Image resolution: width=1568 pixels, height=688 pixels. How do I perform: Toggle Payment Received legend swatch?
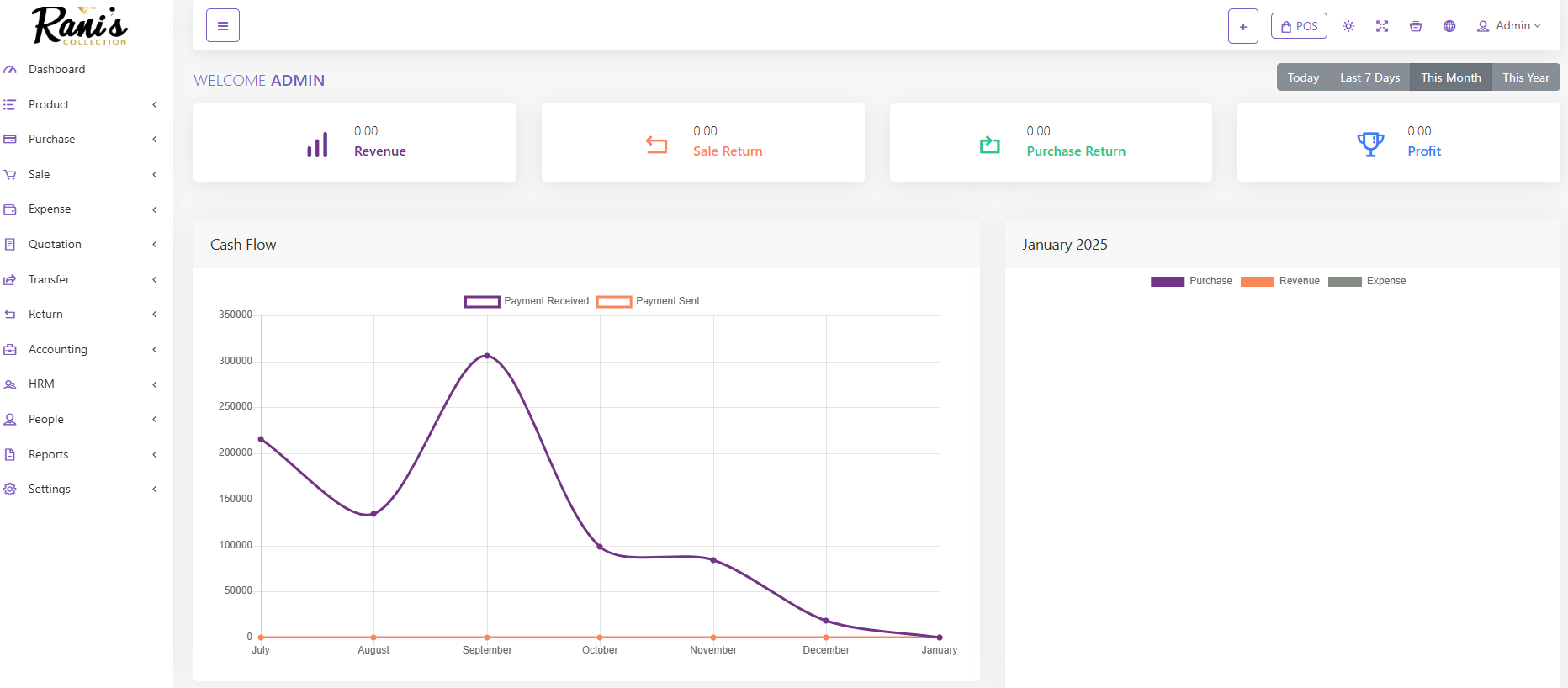[x=482, y=301]
